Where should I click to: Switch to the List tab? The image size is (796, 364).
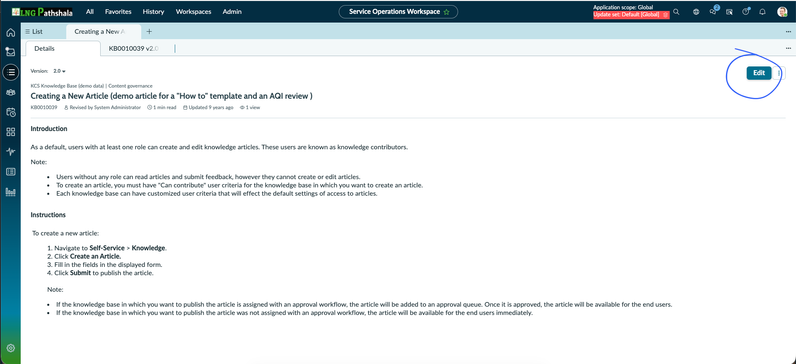click(x=34, y=31)
